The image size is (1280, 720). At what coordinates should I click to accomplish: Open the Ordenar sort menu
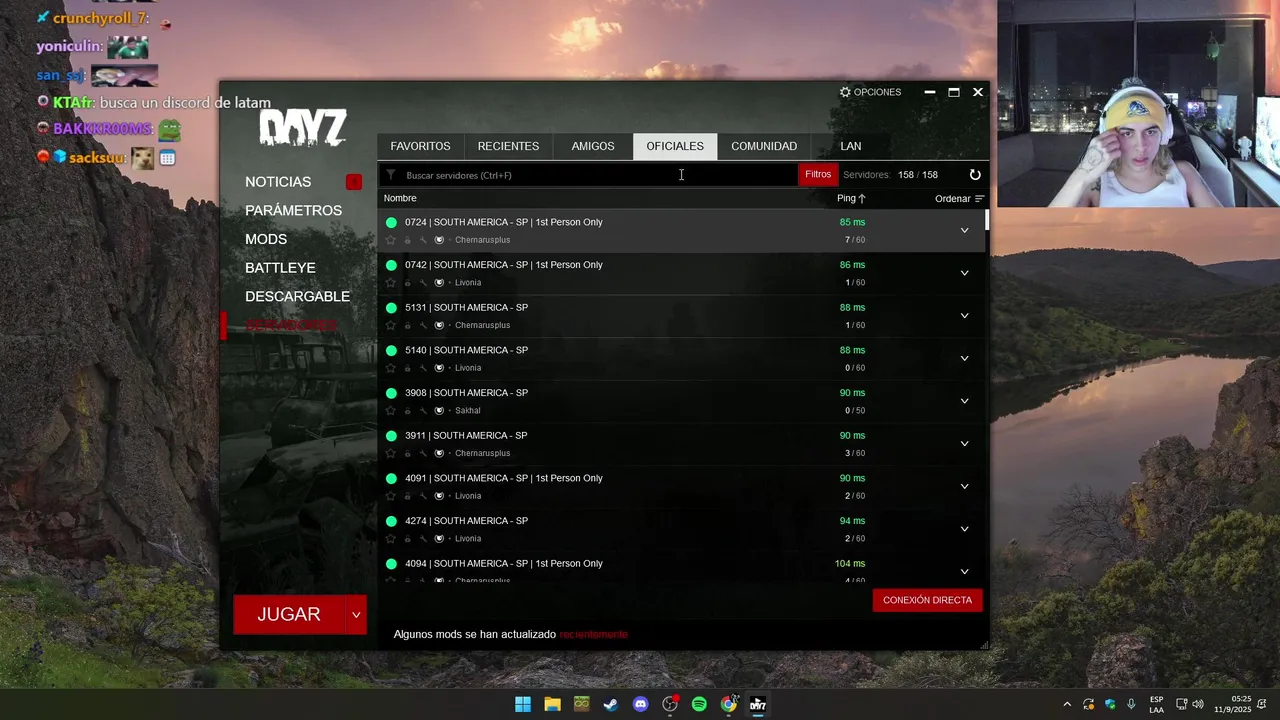point(960,199)
